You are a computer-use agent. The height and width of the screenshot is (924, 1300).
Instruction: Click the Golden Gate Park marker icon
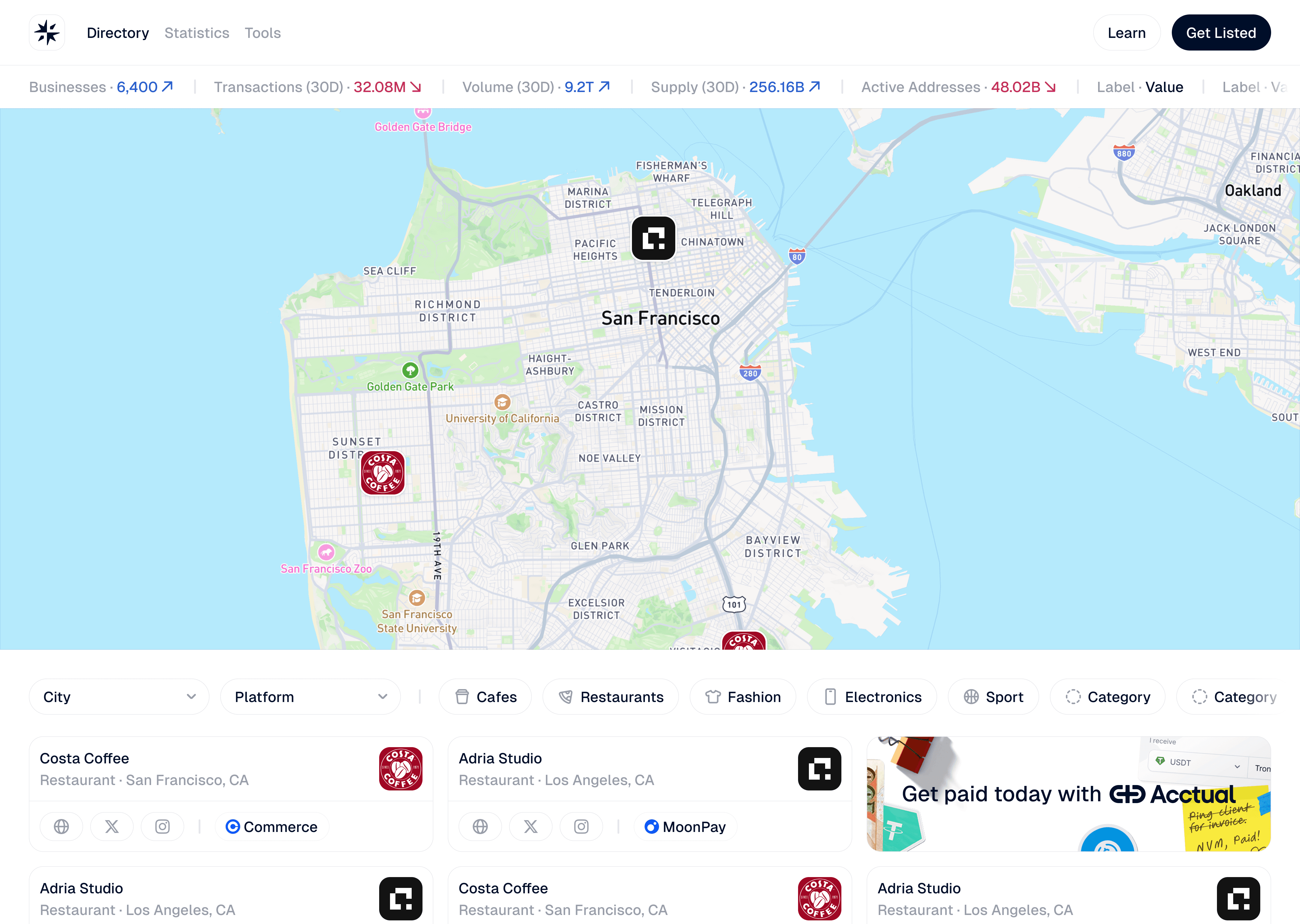(410, 370)
